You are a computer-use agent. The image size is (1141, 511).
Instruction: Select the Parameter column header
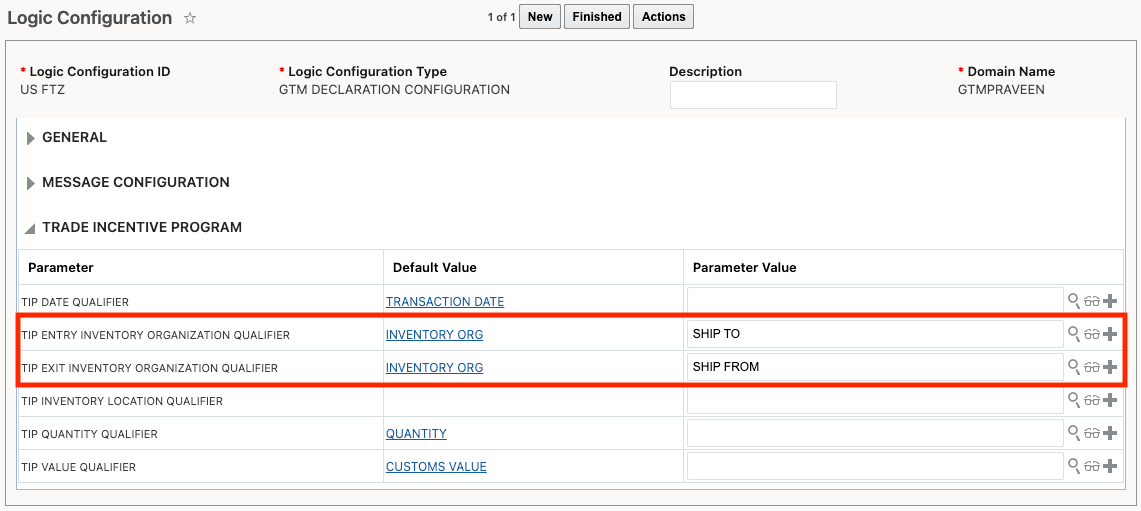60,267
